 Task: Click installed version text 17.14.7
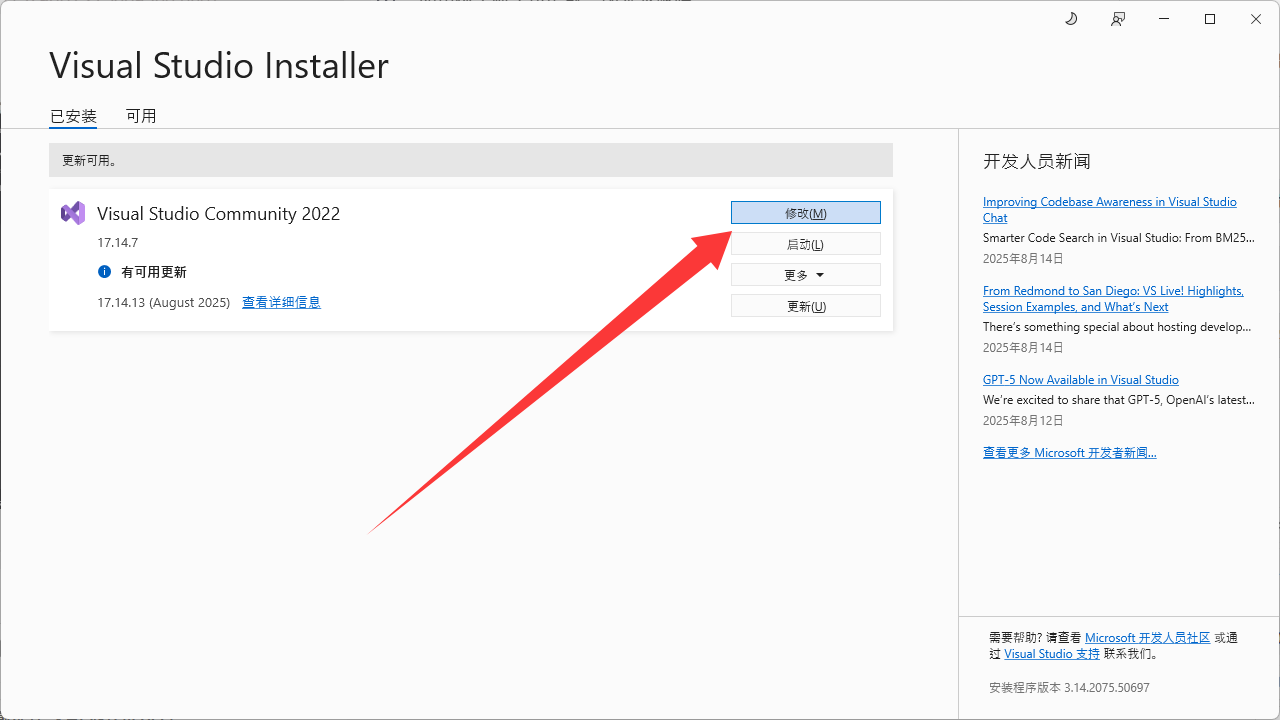click(x=118, y=243)
